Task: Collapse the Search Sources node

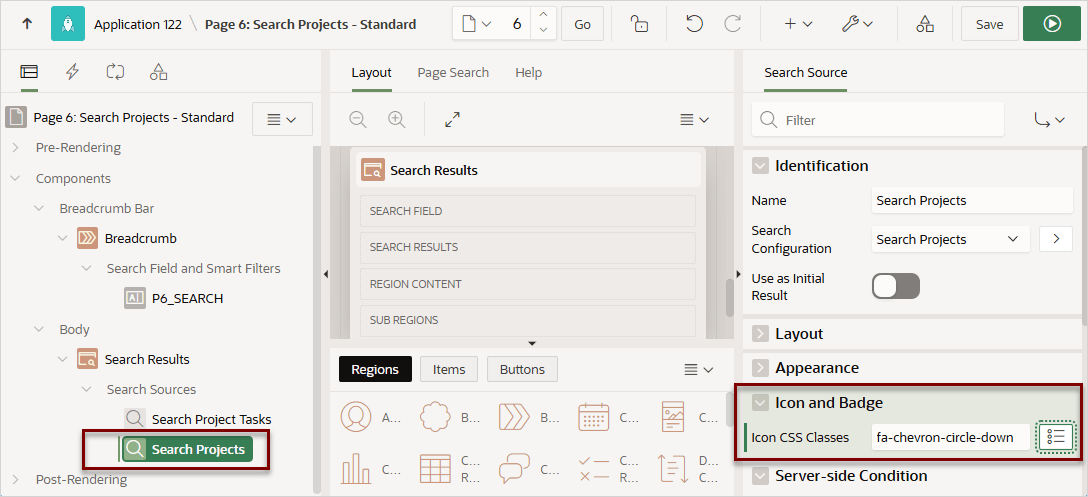Action: click(x=86, y=389)
